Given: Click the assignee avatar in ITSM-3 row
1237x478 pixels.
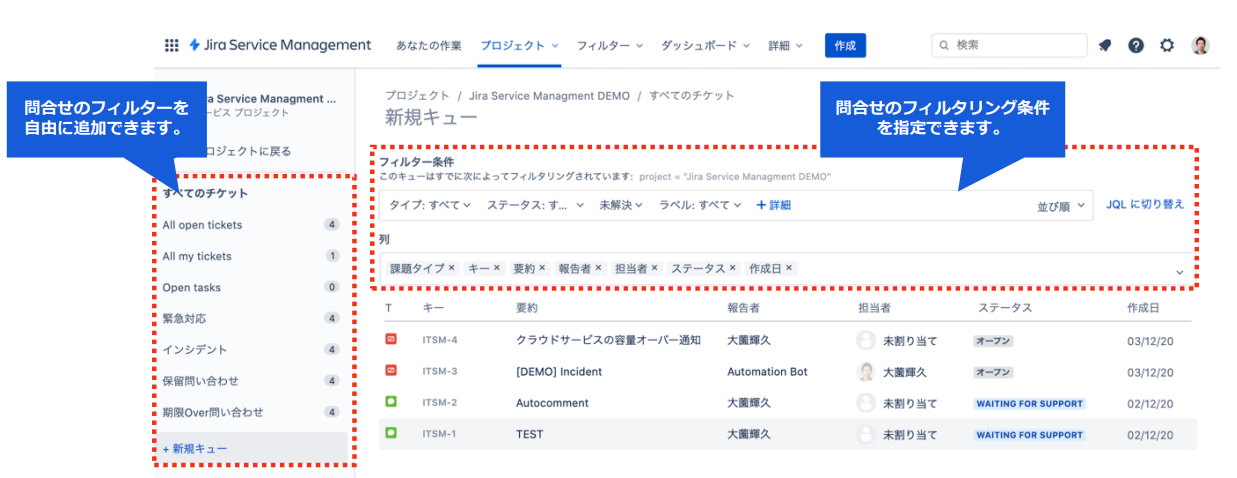Looking at the screenshot, I should (866, 372).
